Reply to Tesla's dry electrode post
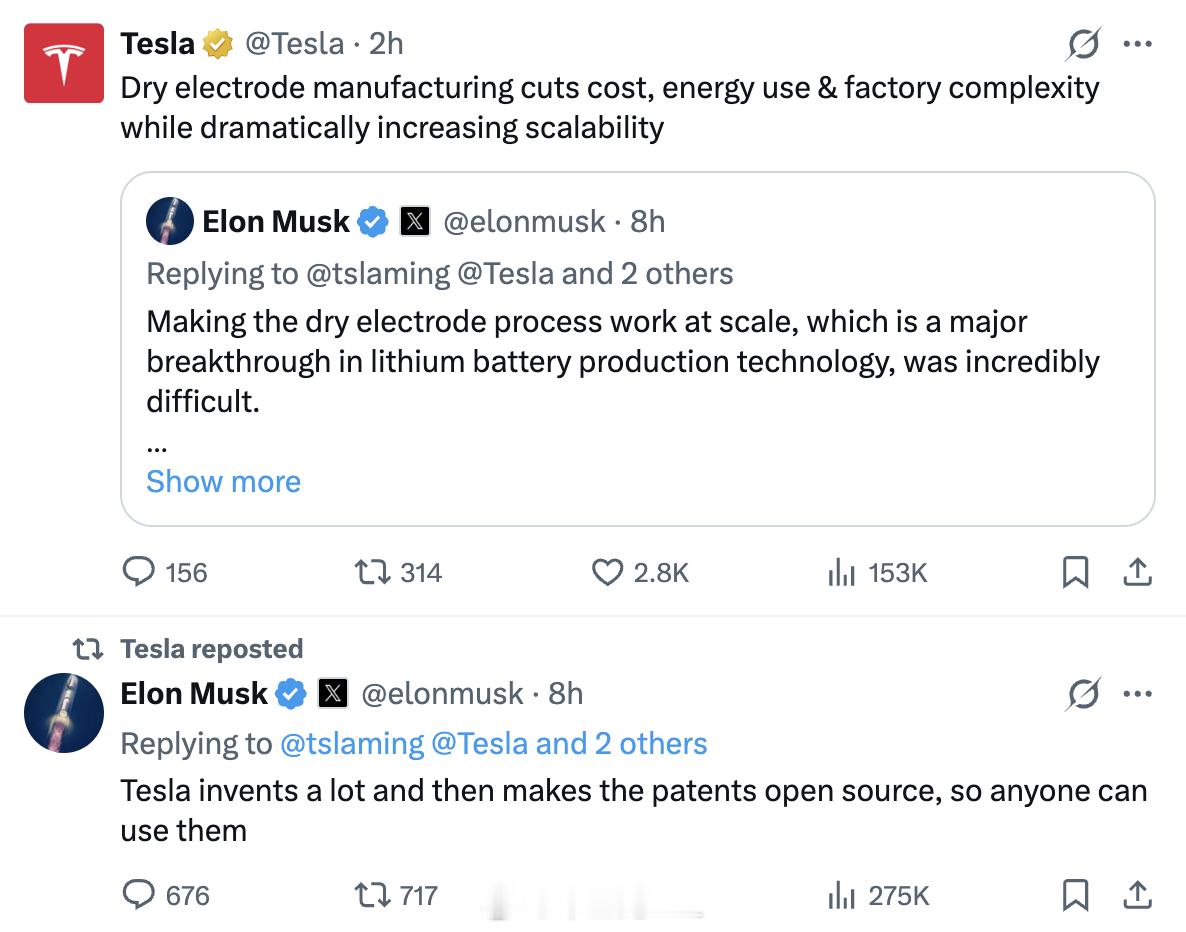The height and width of the screenshot is (932, 1186). click(138, 572)
